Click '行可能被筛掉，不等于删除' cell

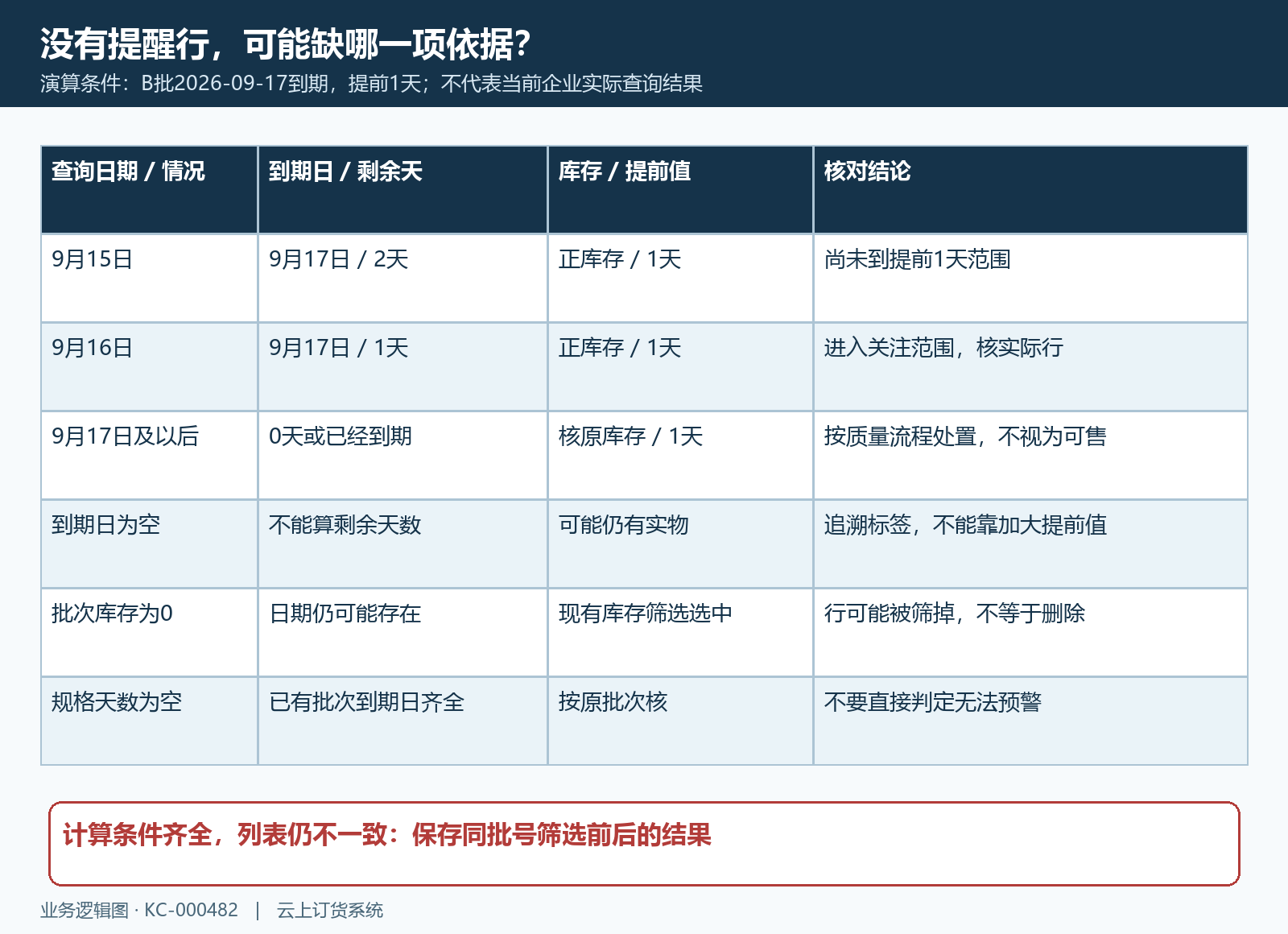(x=1030, y=633)
